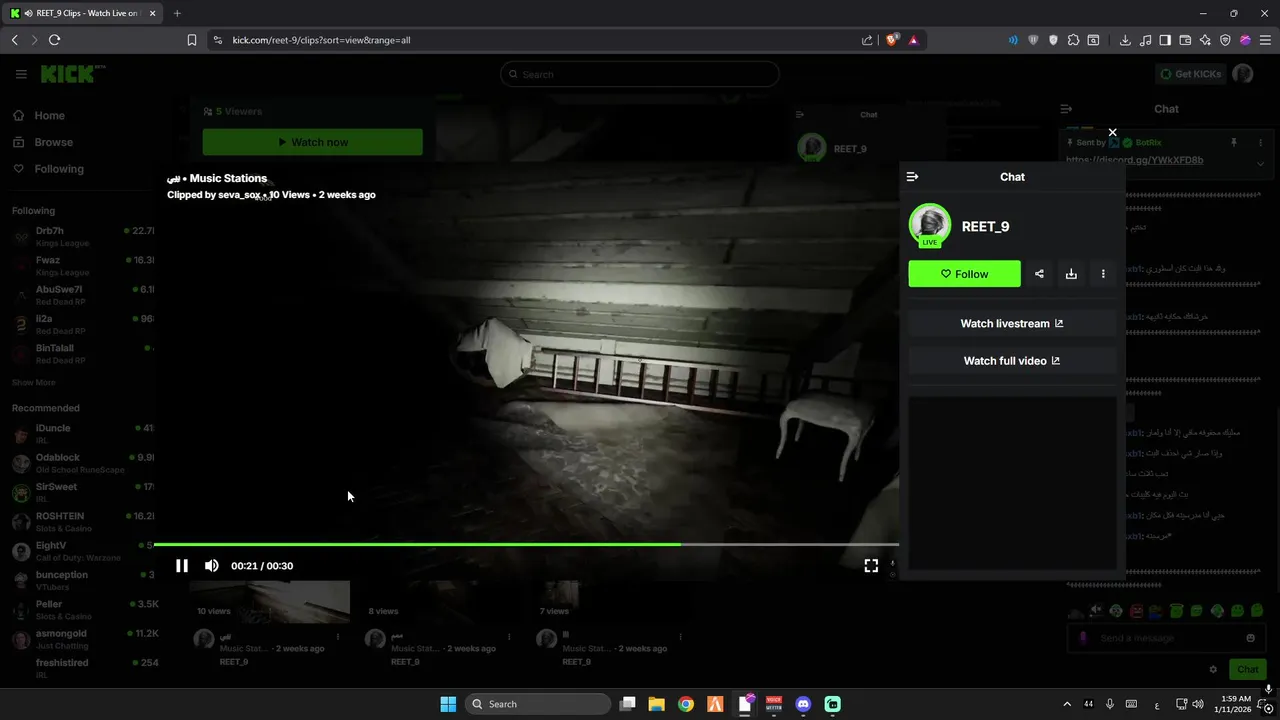
Task: Open asmongold recommended channel
Action: 83,638
